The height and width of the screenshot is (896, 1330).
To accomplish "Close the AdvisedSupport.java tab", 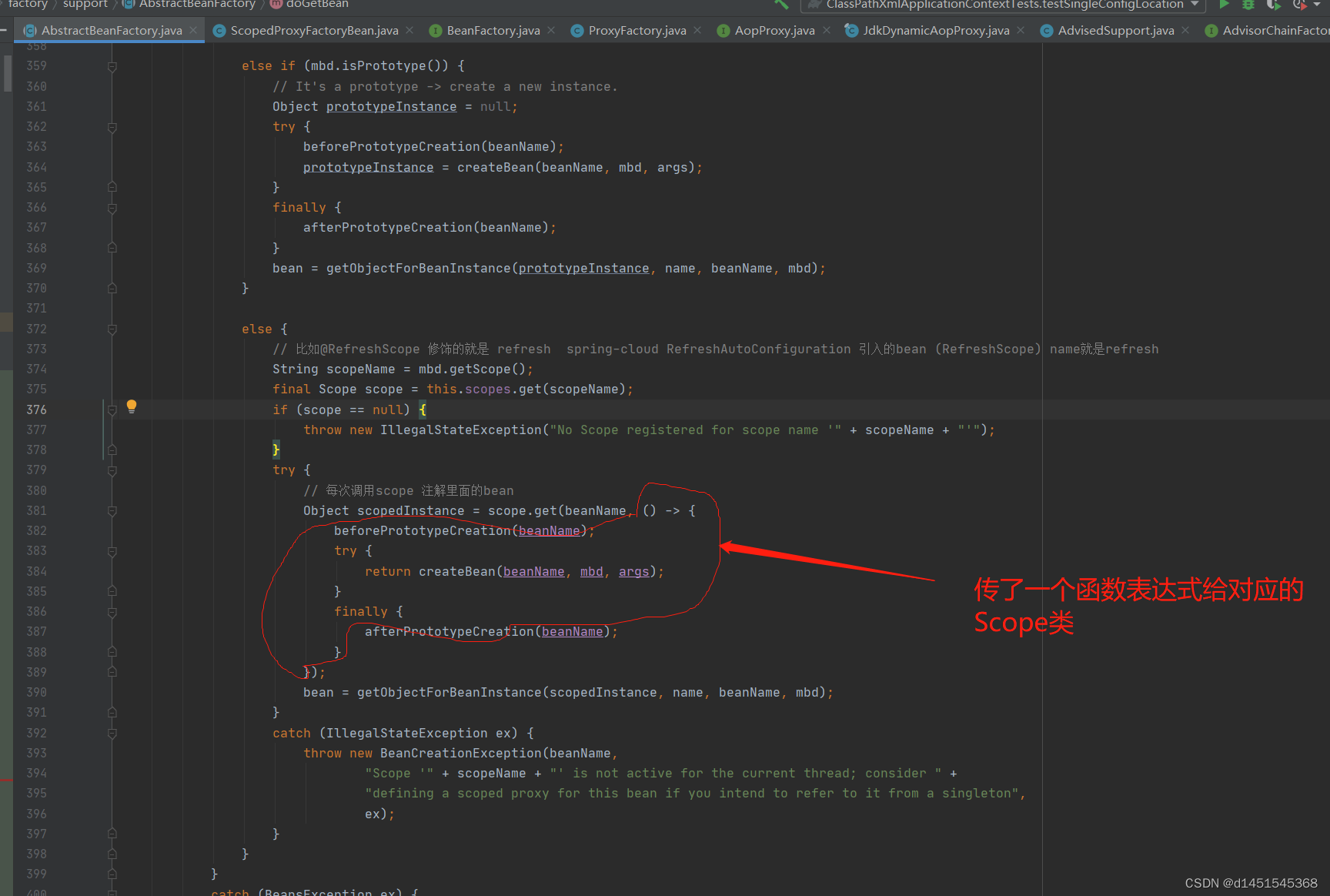I will pyautogui.click(x=1186, y=31).
